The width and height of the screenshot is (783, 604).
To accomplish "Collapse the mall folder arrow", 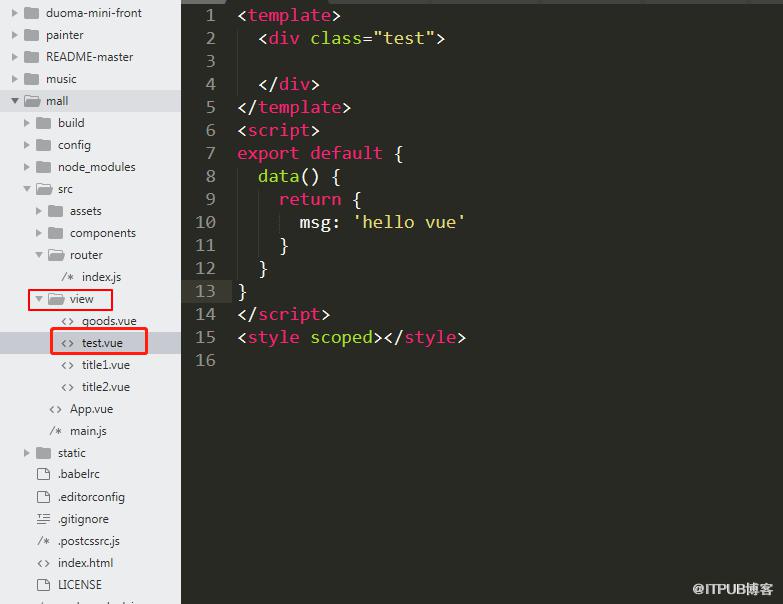I will (x=15, y=101).
